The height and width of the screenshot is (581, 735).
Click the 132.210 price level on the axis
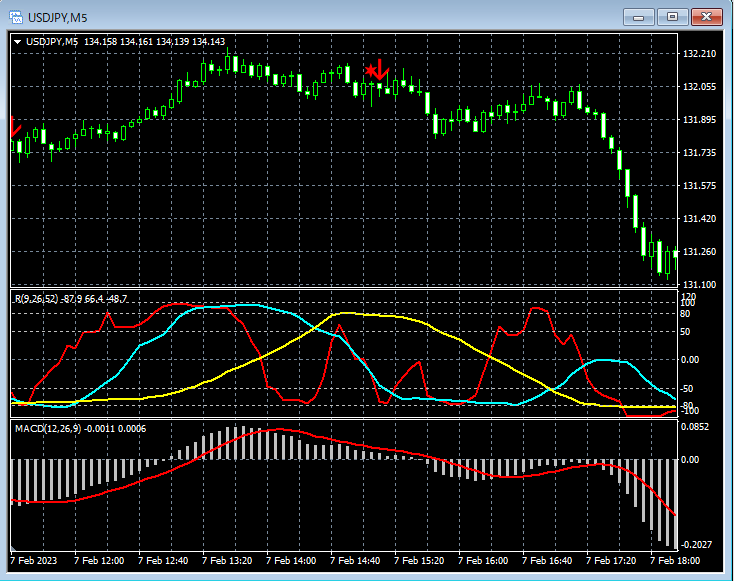(x=699, y=54)
